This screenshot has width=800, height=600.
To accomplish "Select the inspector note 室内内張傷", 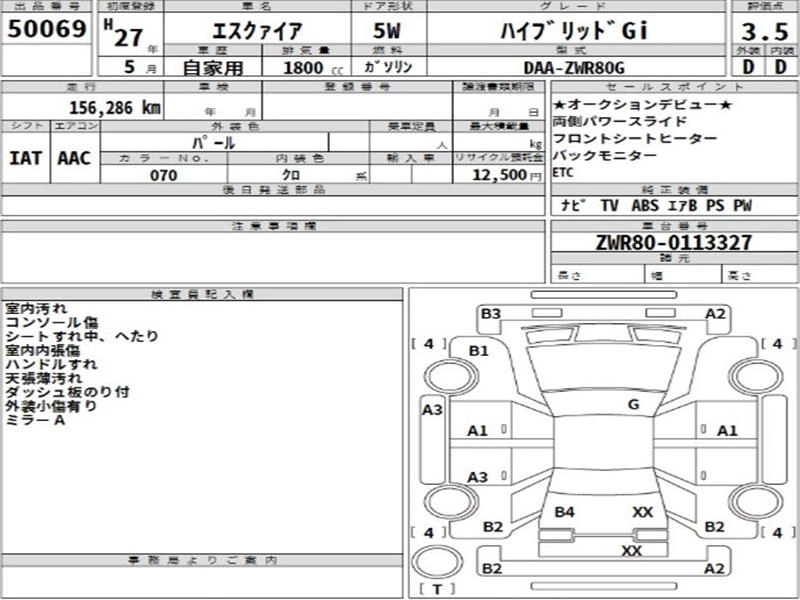I will click(43, 351).
